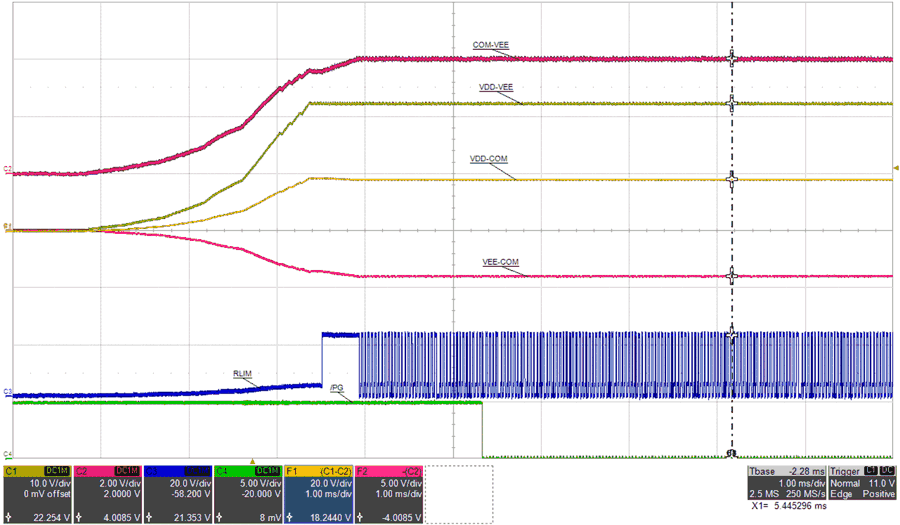
Task: Click the DC coupling badge in Trigger box
Action: pyautogui.click(x=887, y=471)
